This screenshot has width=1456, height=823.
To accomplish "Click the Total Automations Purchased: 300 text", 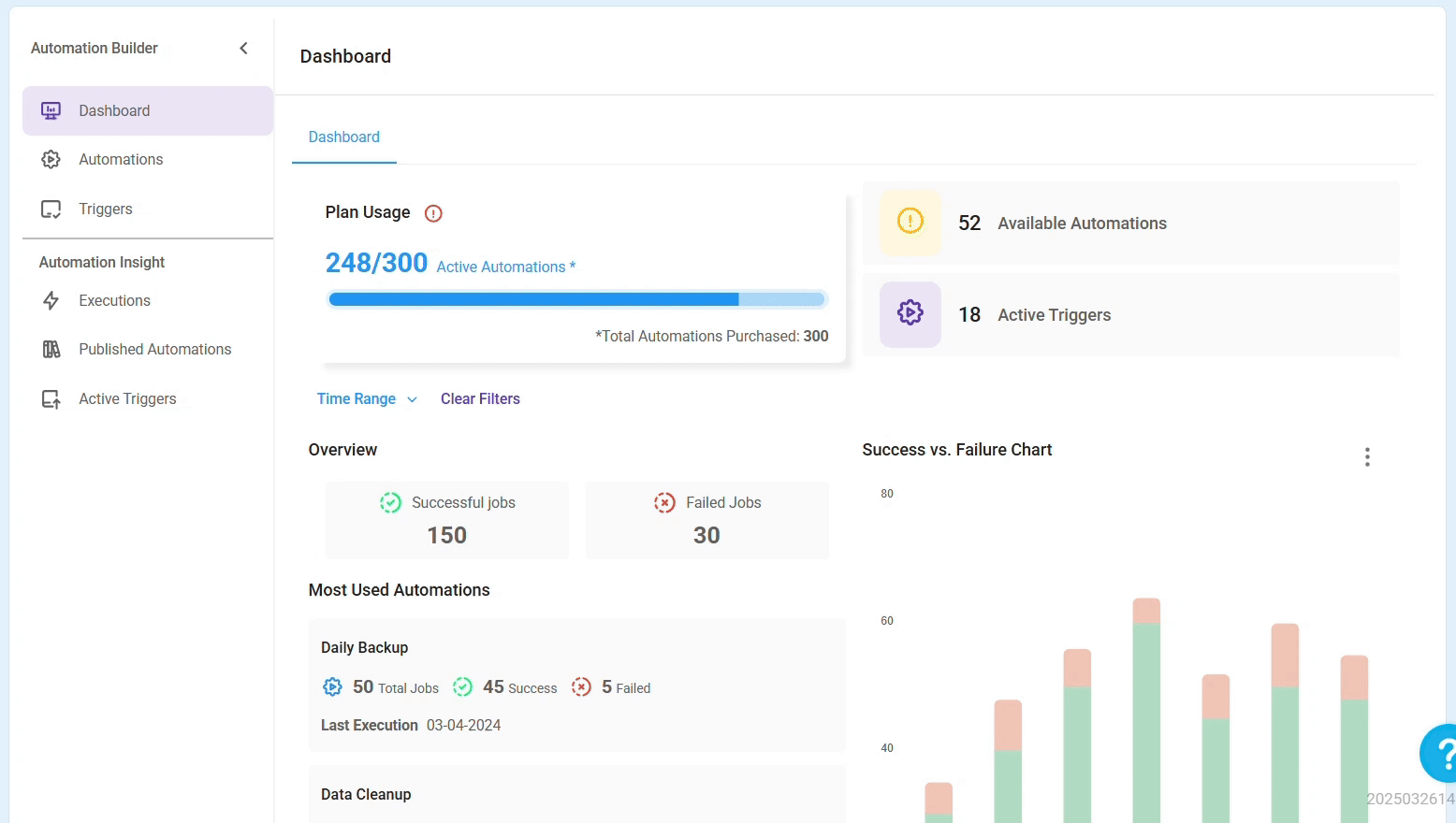I will point(712,337).
